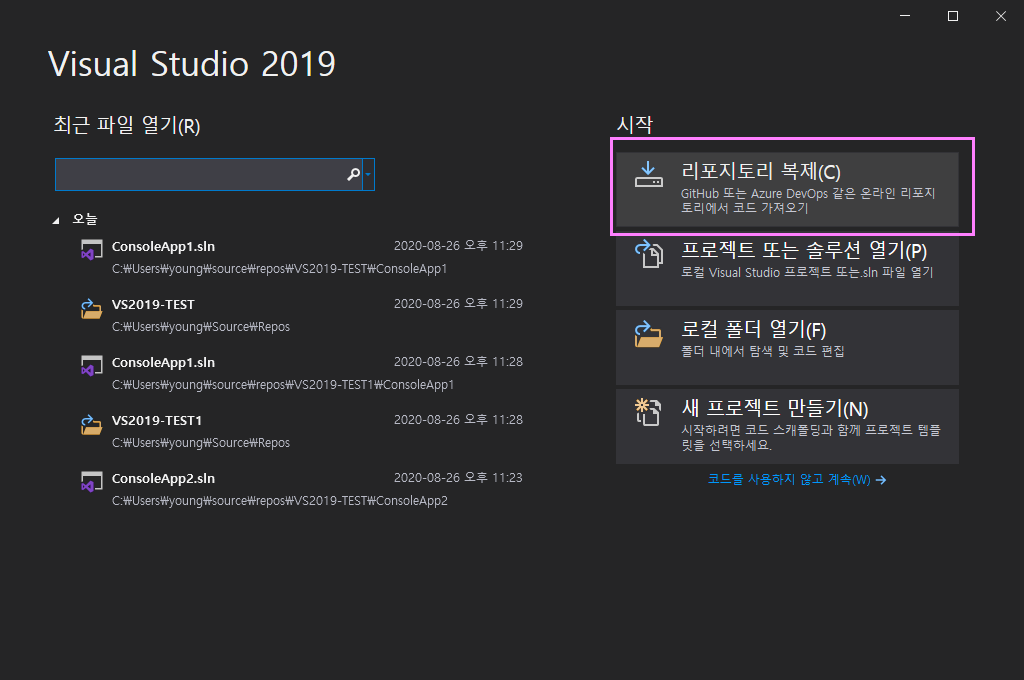Click the 11:23 timestamp of ConsoleApp2.sln
This screenshot has height=680, width=1024.
pos(458,478)
